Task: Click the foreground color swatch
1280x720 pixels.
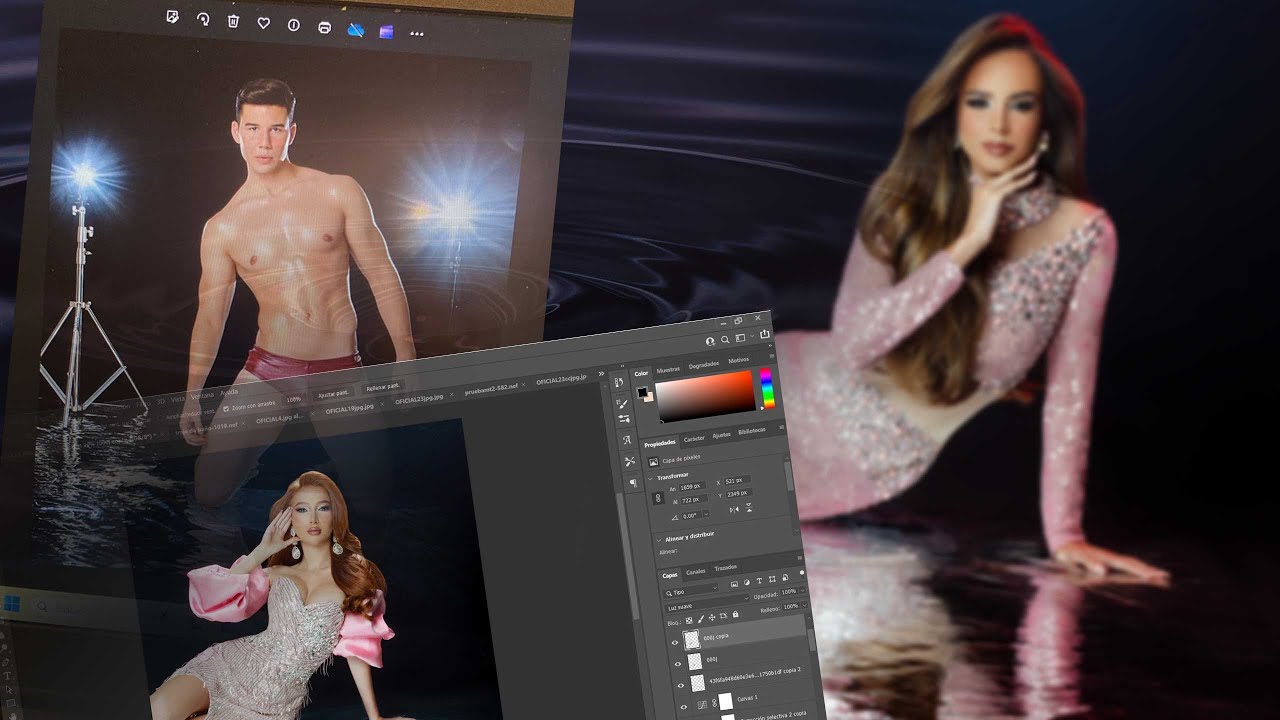Action: tap(642, 392)
